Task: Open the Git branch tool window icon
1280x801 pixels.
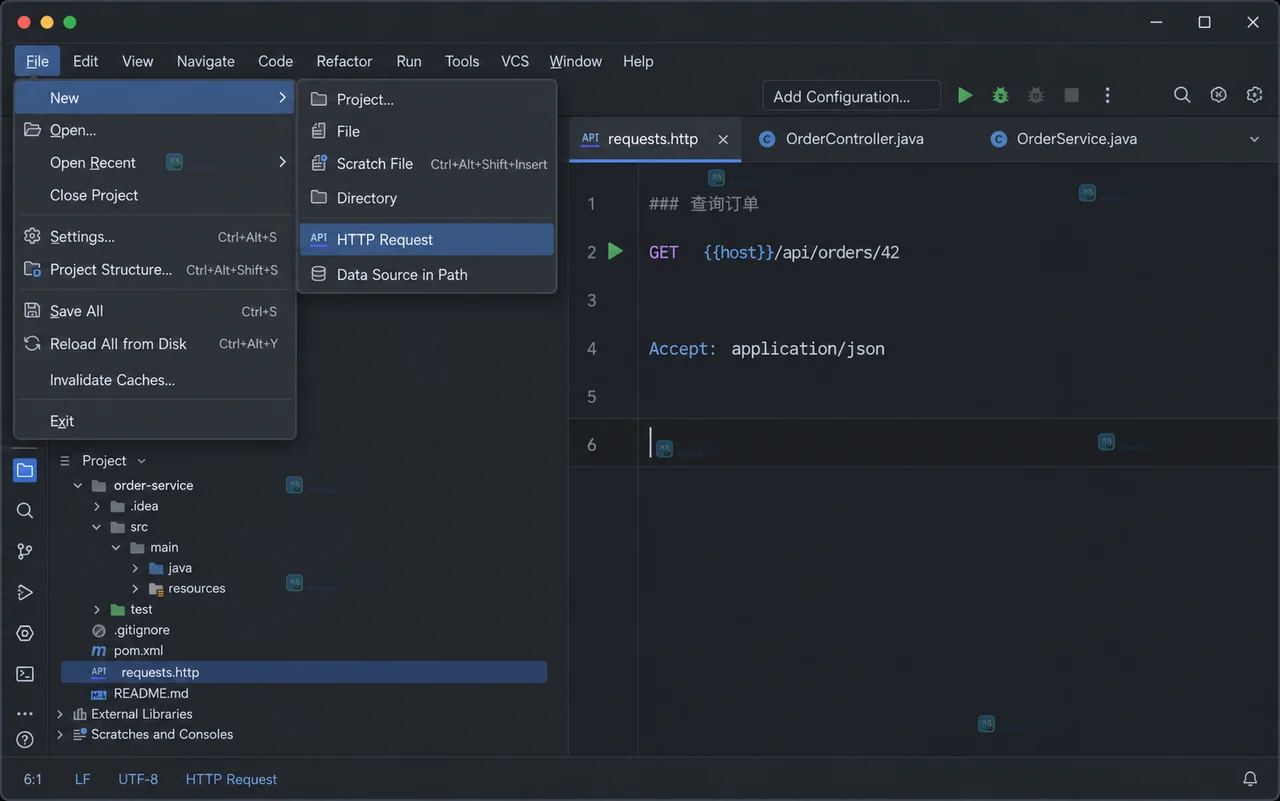Action: [x=25, y=552]
